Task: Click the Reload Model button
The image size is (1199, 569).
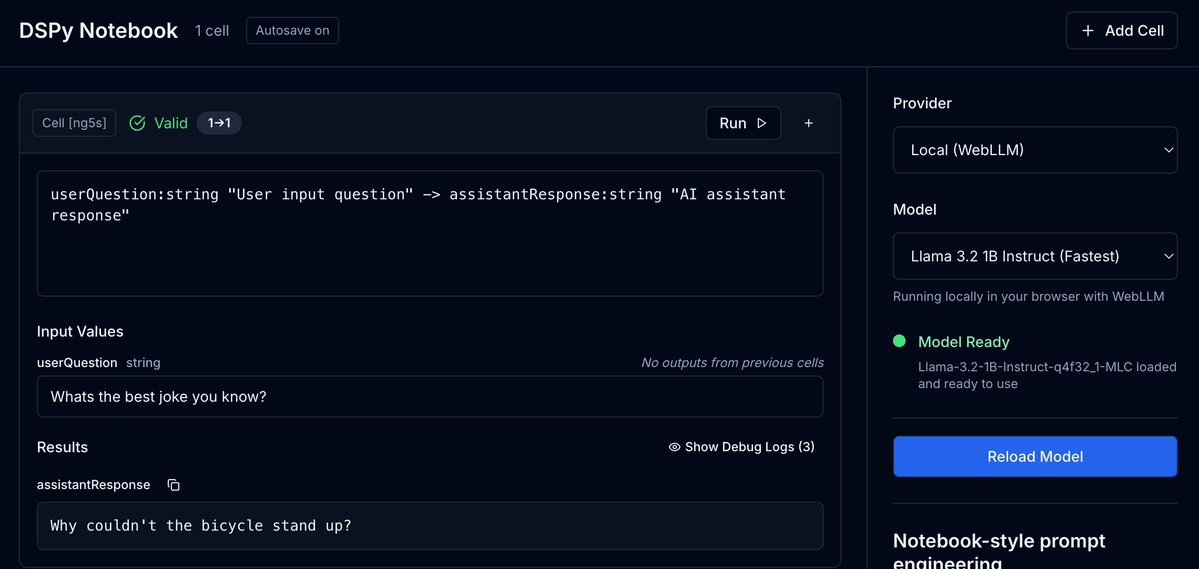Action: [1035, 457]
